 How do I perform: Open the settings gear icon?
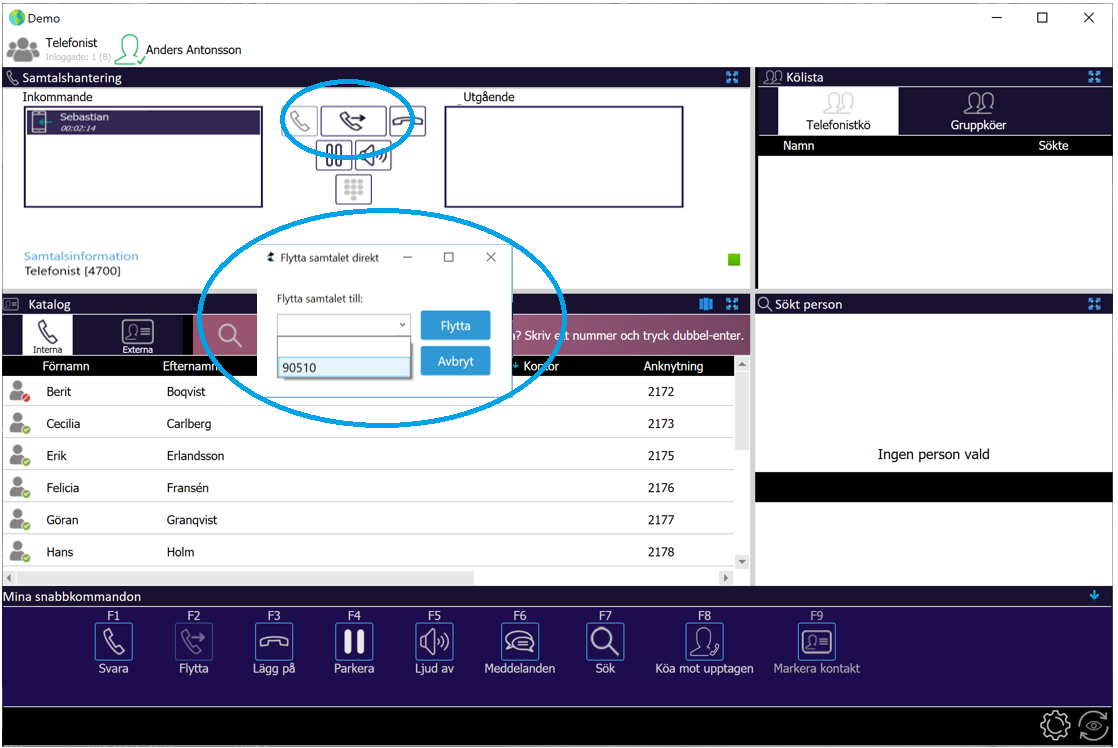coord(1055,726)
